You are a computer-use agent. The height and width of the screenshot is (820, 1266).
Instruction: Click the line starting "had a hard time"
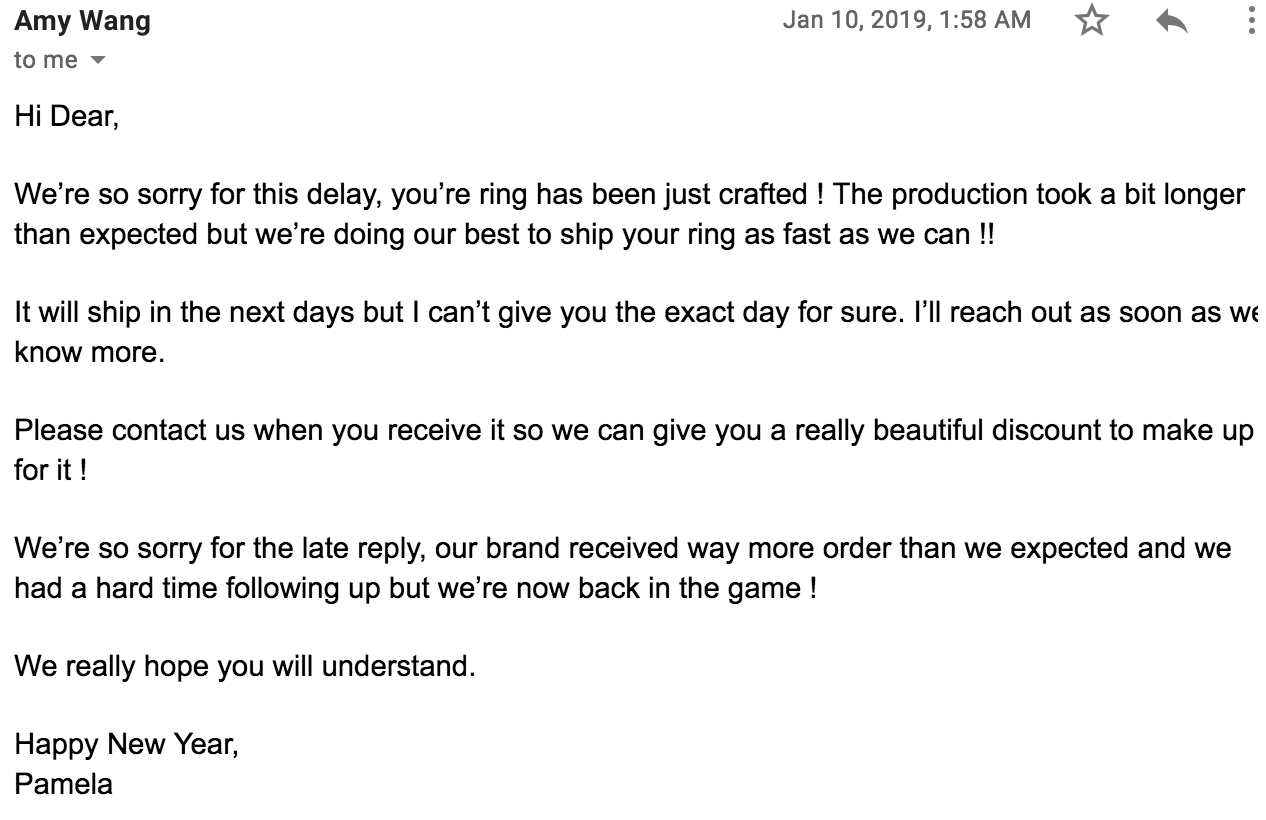[416, 588]
